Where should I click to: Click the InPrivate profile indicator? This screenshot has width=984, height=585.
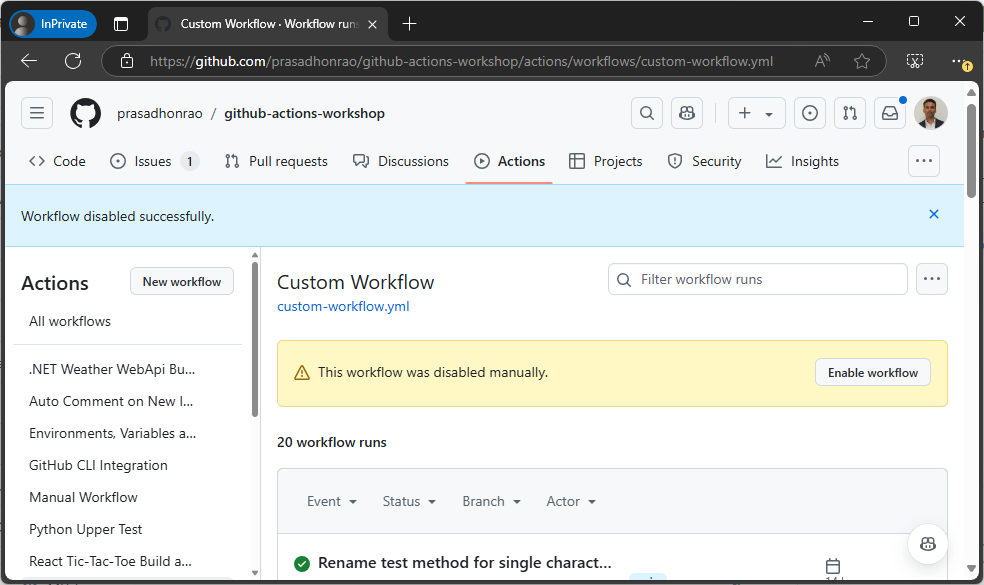53,24
